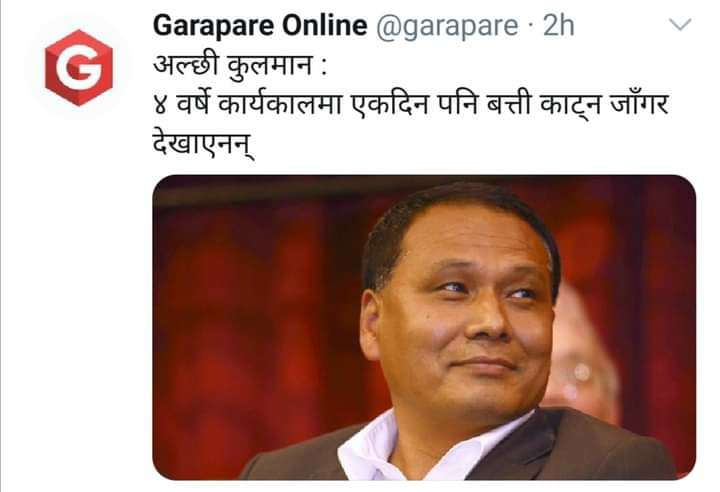Open the tweet via 2h timestamp

tap(558, 26)
